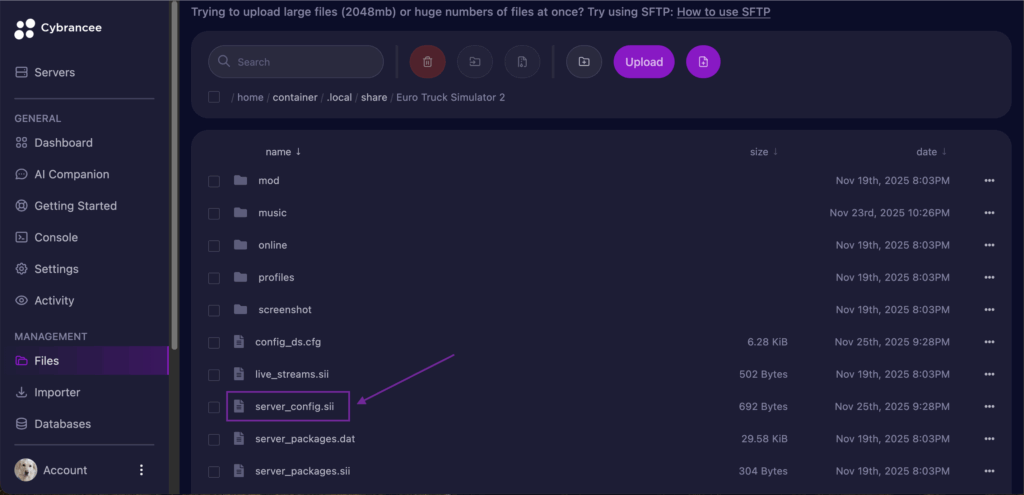Open the three-dot menu for music folder
Viewport: 1024px width, 495px height.
989,213
